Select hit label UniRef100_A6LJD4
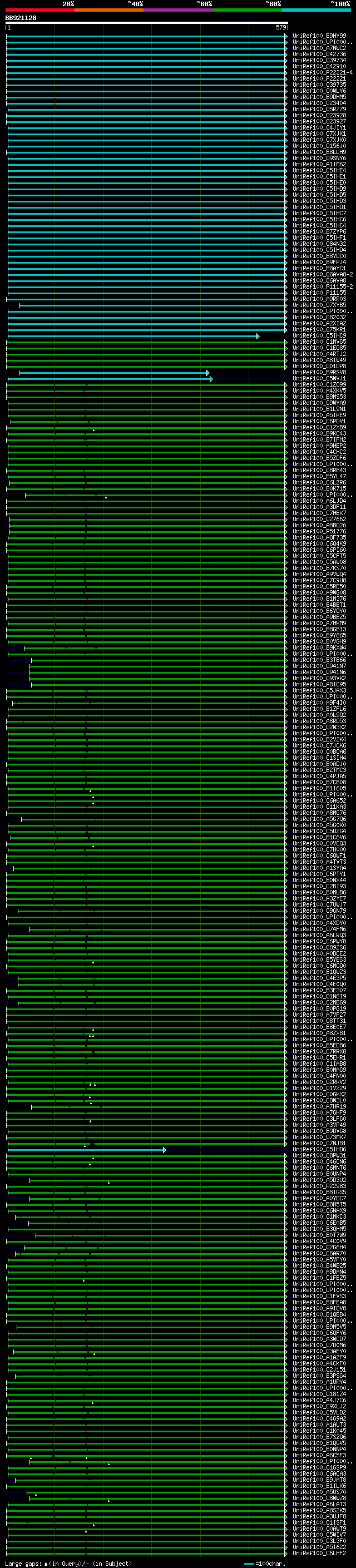 pyautogui.click(x=319, y=501)
